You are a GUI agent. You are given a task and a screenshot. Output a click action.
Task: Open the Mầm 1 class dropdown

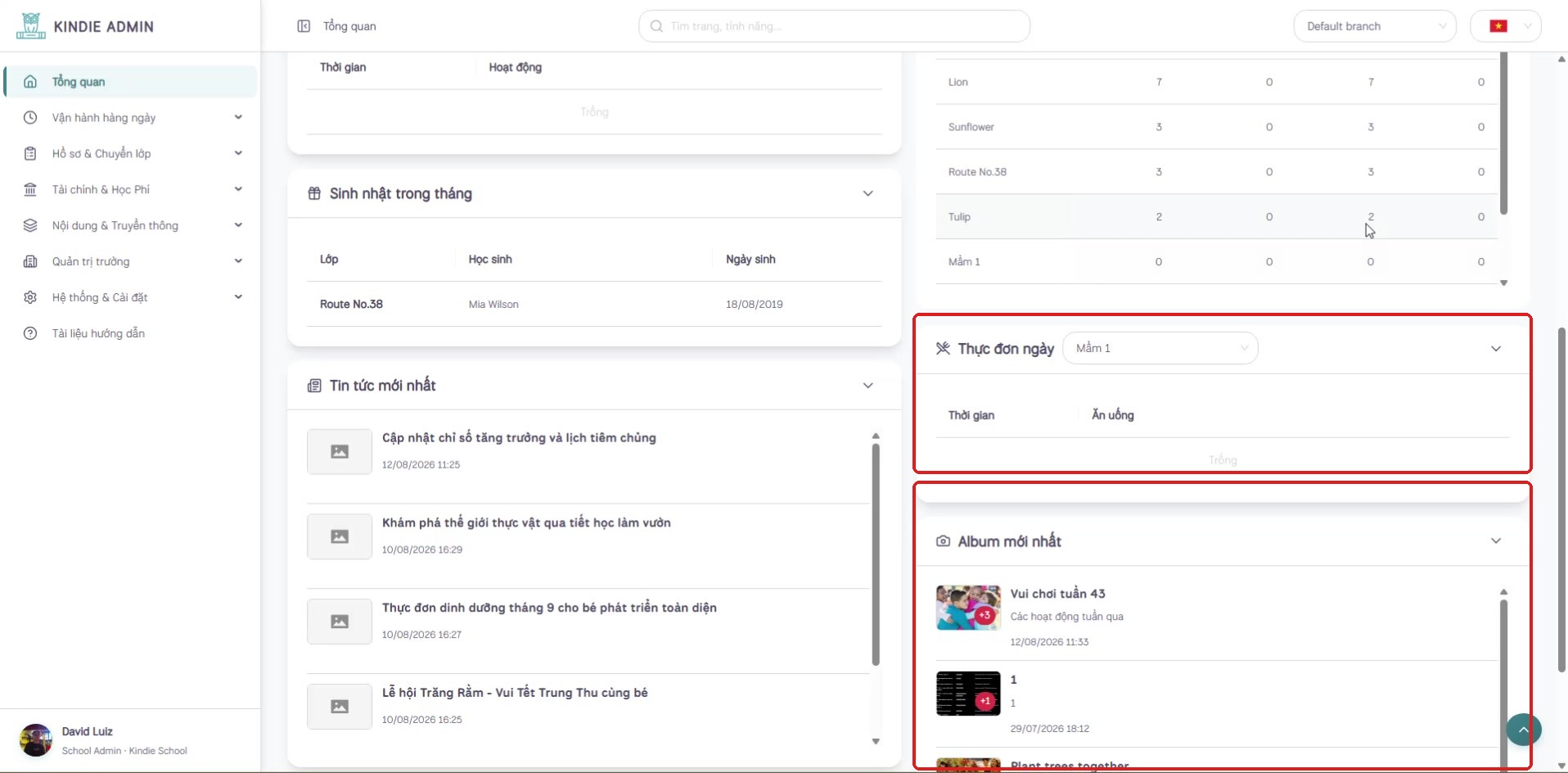click(x=1160, y=348)
